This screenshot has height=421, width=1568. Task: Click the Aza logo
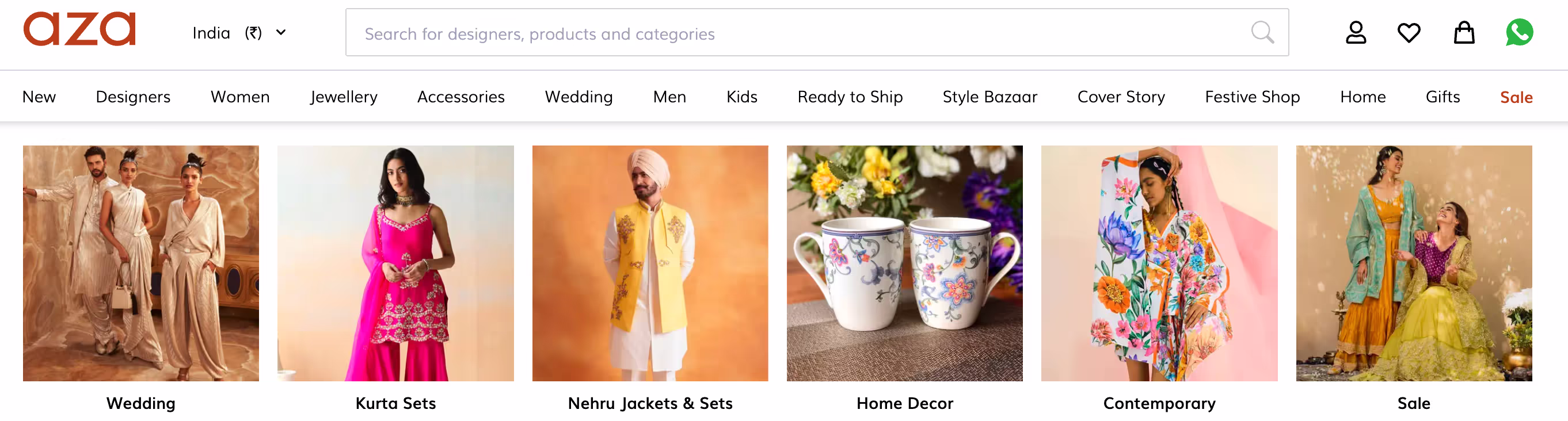(79, 29)
